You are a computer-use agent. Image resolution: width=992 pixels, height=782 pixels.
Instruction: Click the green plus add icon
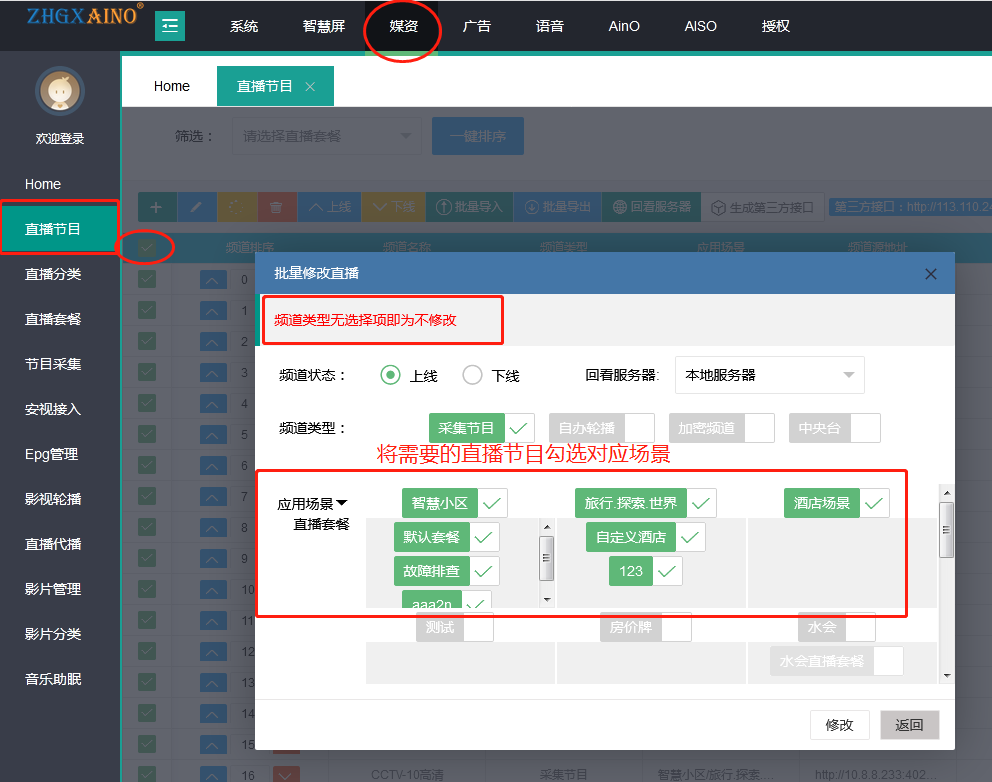tap(156, 207)
